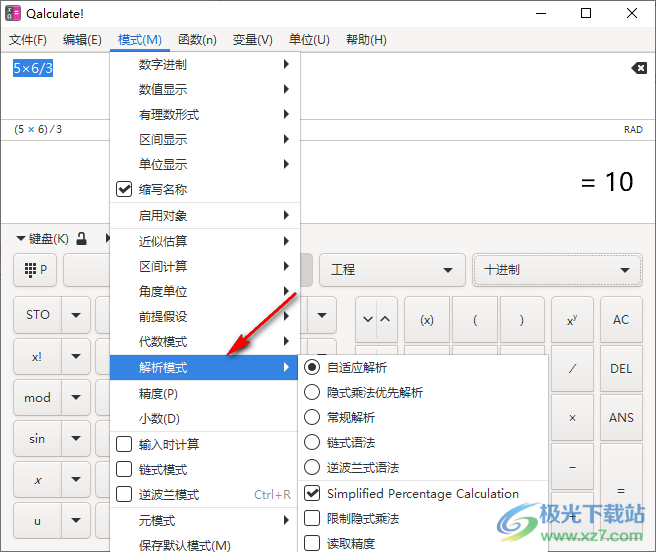
Task: Click the down-chevron cursor move button
Action: (367, 319)
